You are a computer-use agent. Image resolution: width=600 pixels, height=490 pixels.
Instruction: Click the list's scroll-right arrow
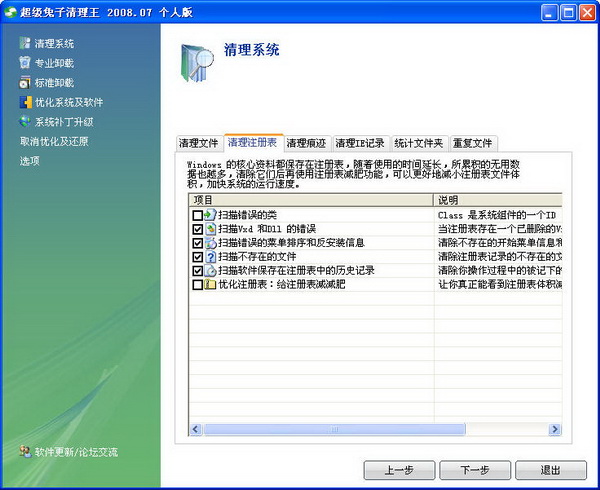pyautogui.click(x=555, y=429)
